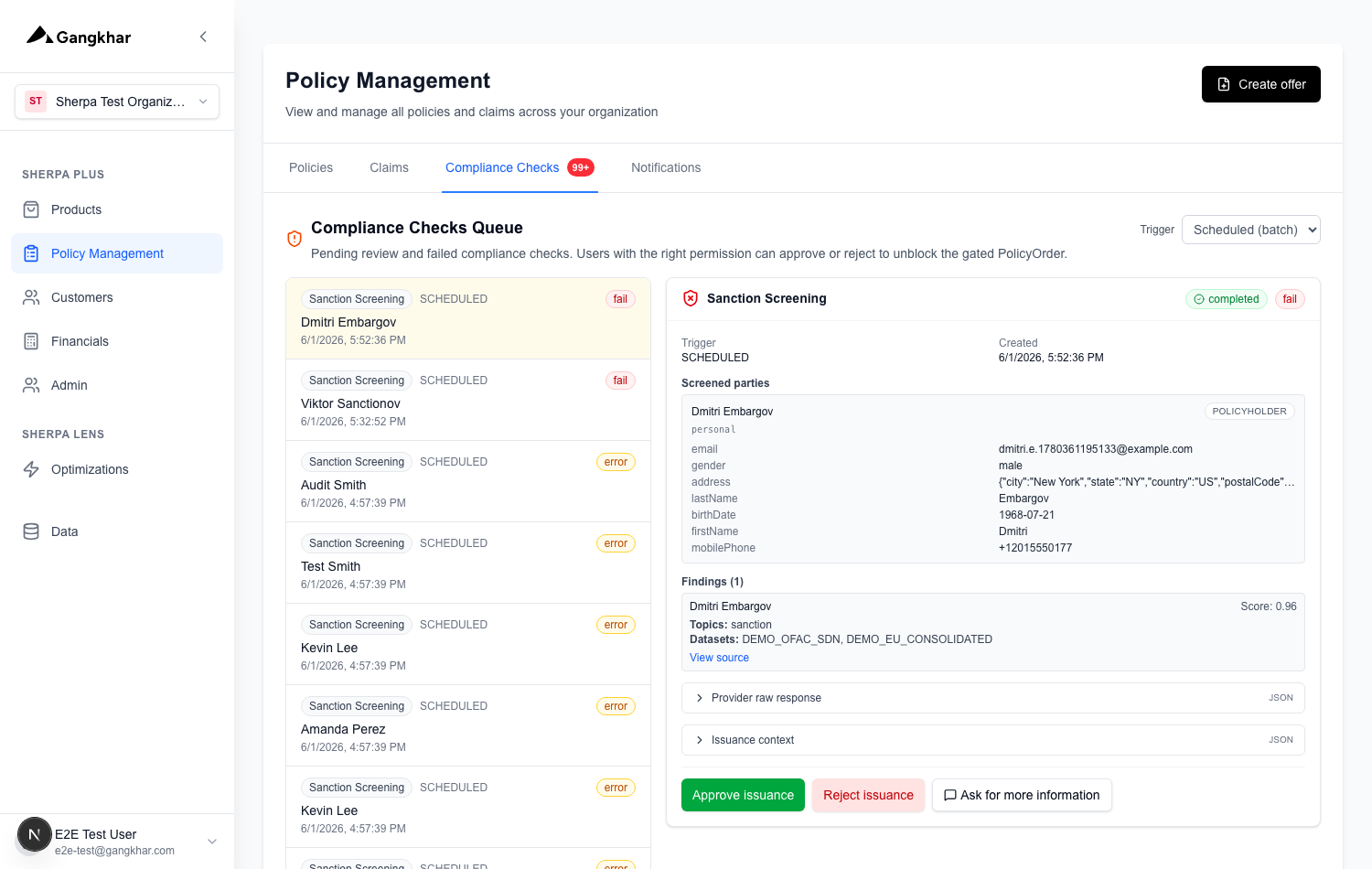Screen dimensions: 1372x869
Task: Select the Test Smith check
Action: click(x=468, y=563)
